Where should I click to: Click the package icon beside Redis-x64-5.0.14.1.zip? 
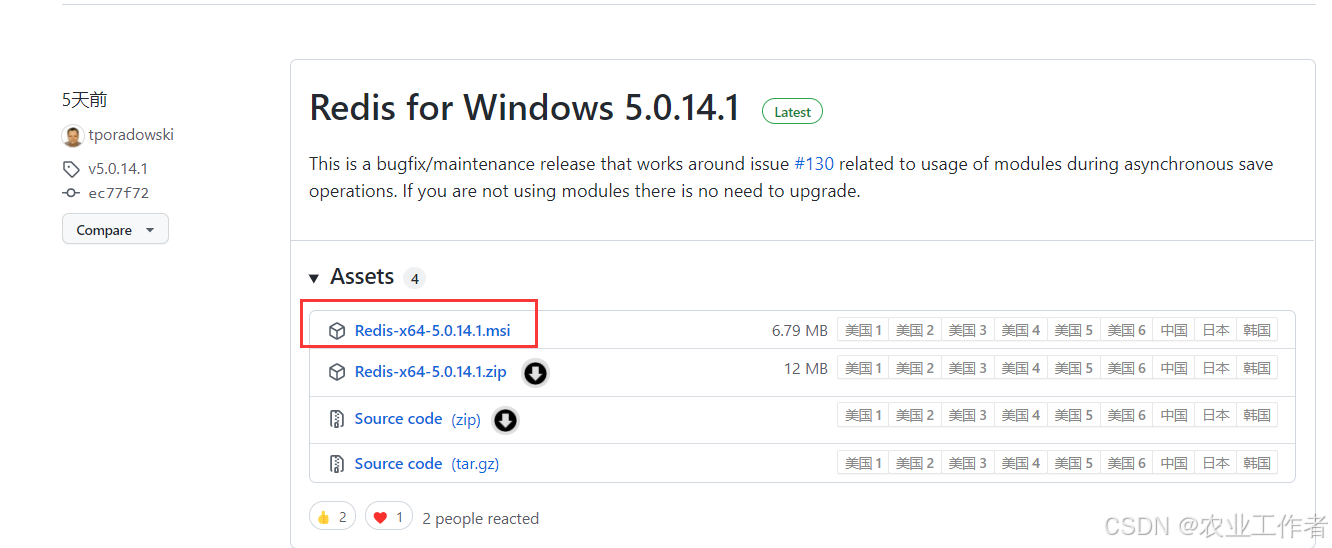337,372
